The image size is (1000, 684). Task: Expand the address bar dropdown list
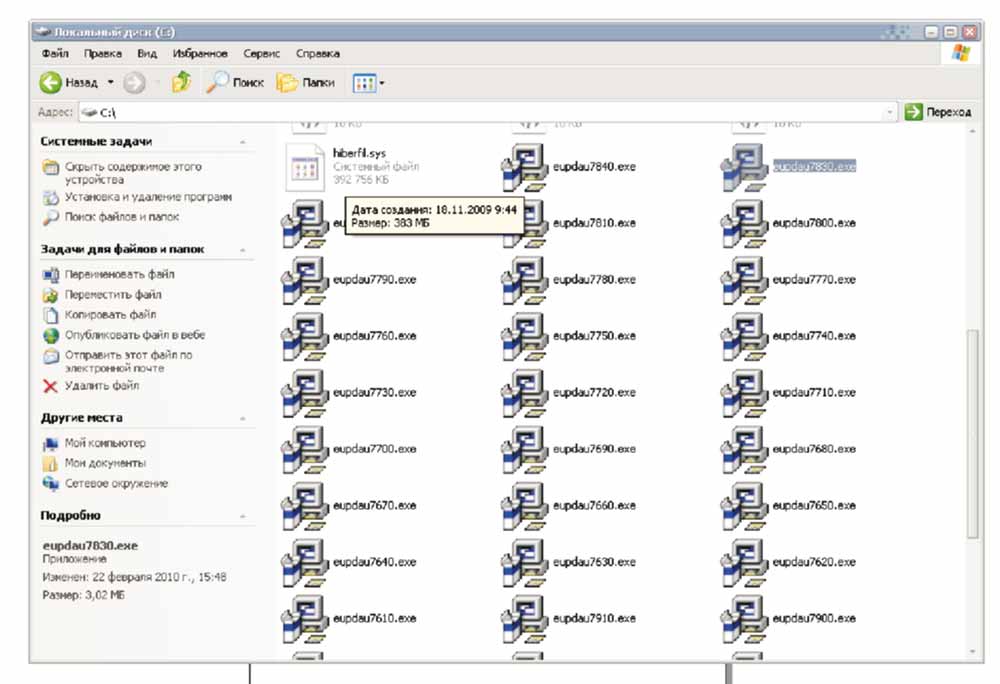[890, 113]
